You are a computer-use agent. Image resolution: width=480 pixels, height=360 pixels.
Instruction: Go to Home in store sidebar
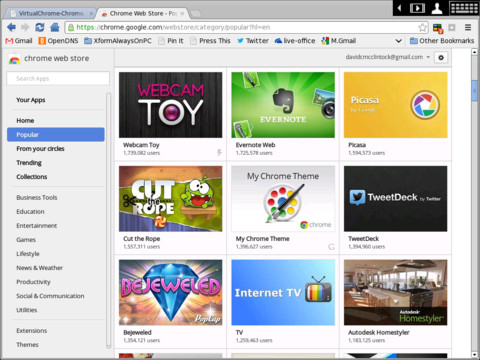pyautogui.click(x=25, y=120)
